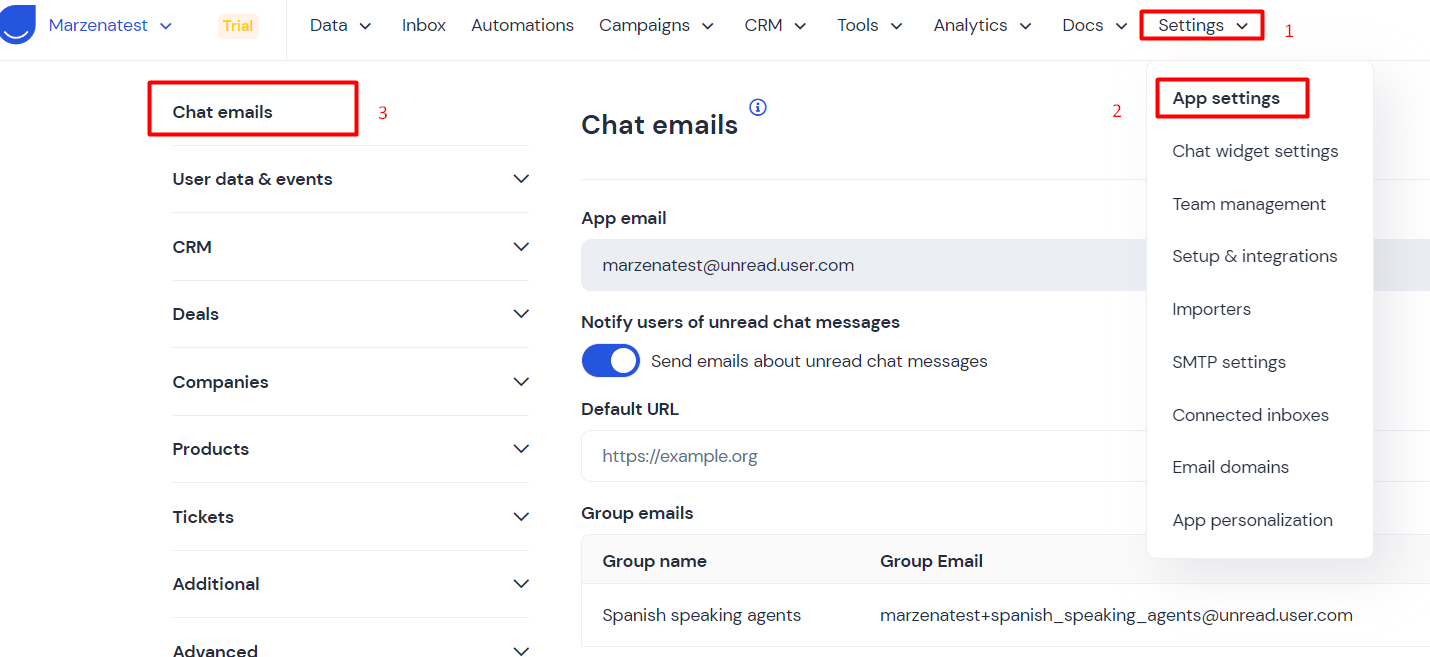Go to Inbox in the top navigation
Screen dimensions: 1430x657
(x=424, y=25)
